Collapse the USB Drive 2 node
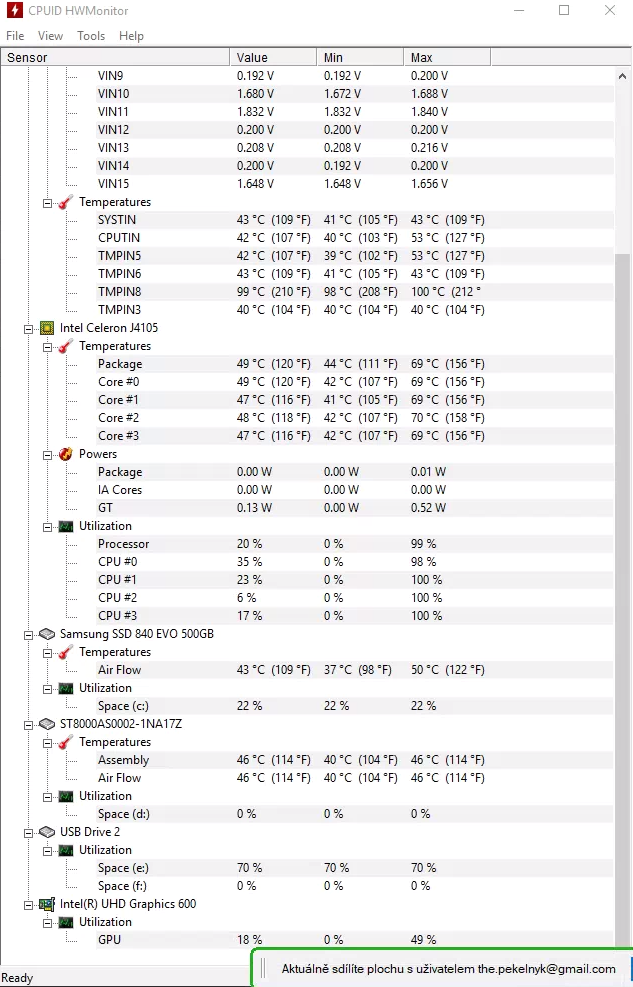This screenshot has height=987, width=633. point(28,833)
